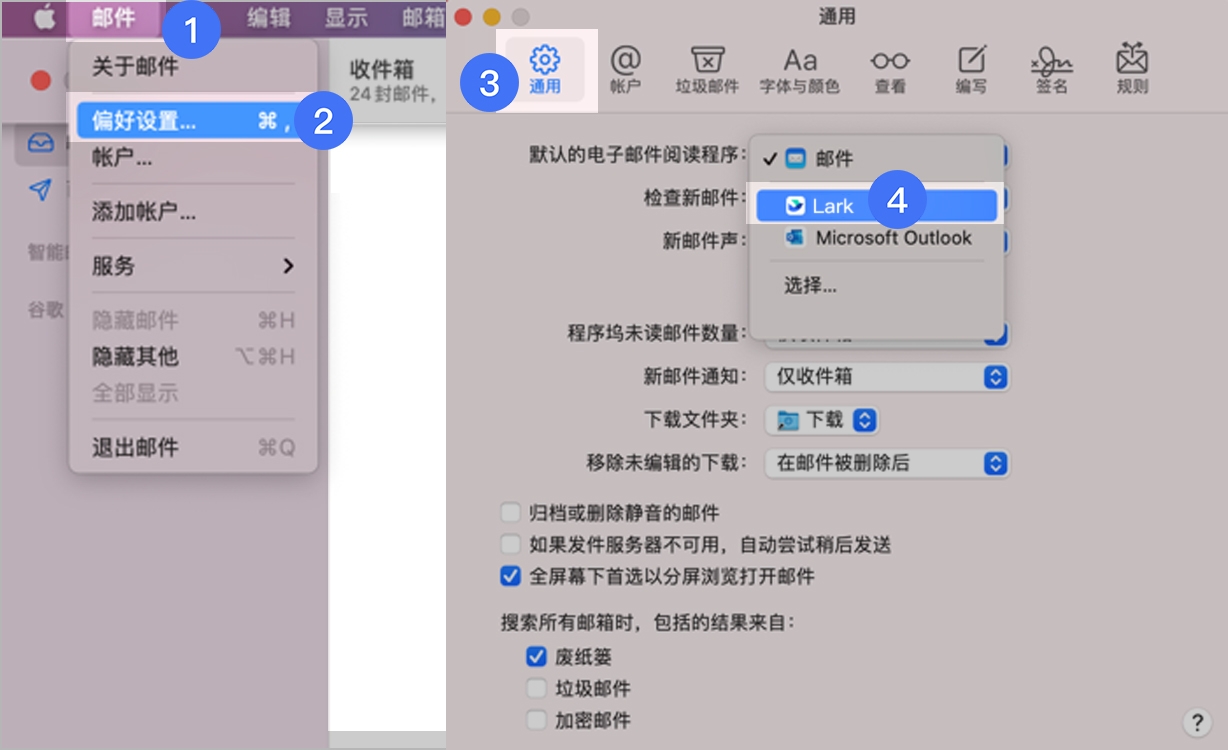Open the Composing (编写) tab

(x=971, y=69)
